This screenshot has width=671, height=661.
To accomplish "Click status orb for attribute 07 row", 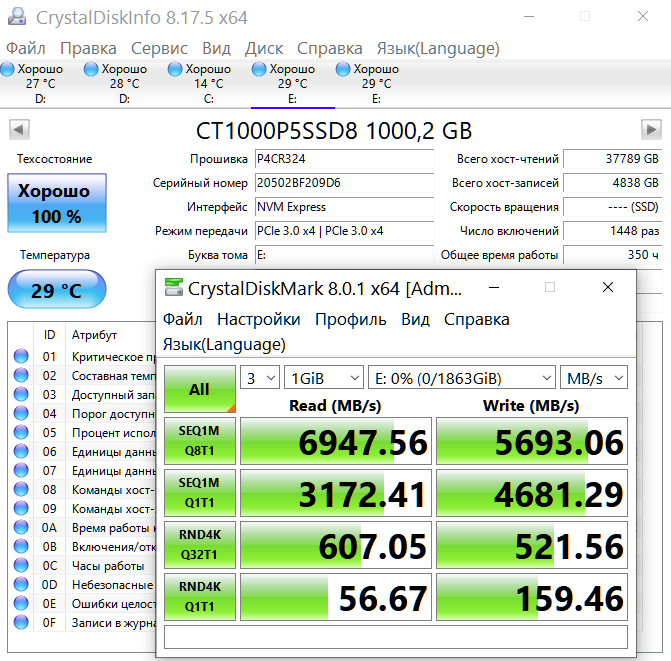I will point(21,470).
